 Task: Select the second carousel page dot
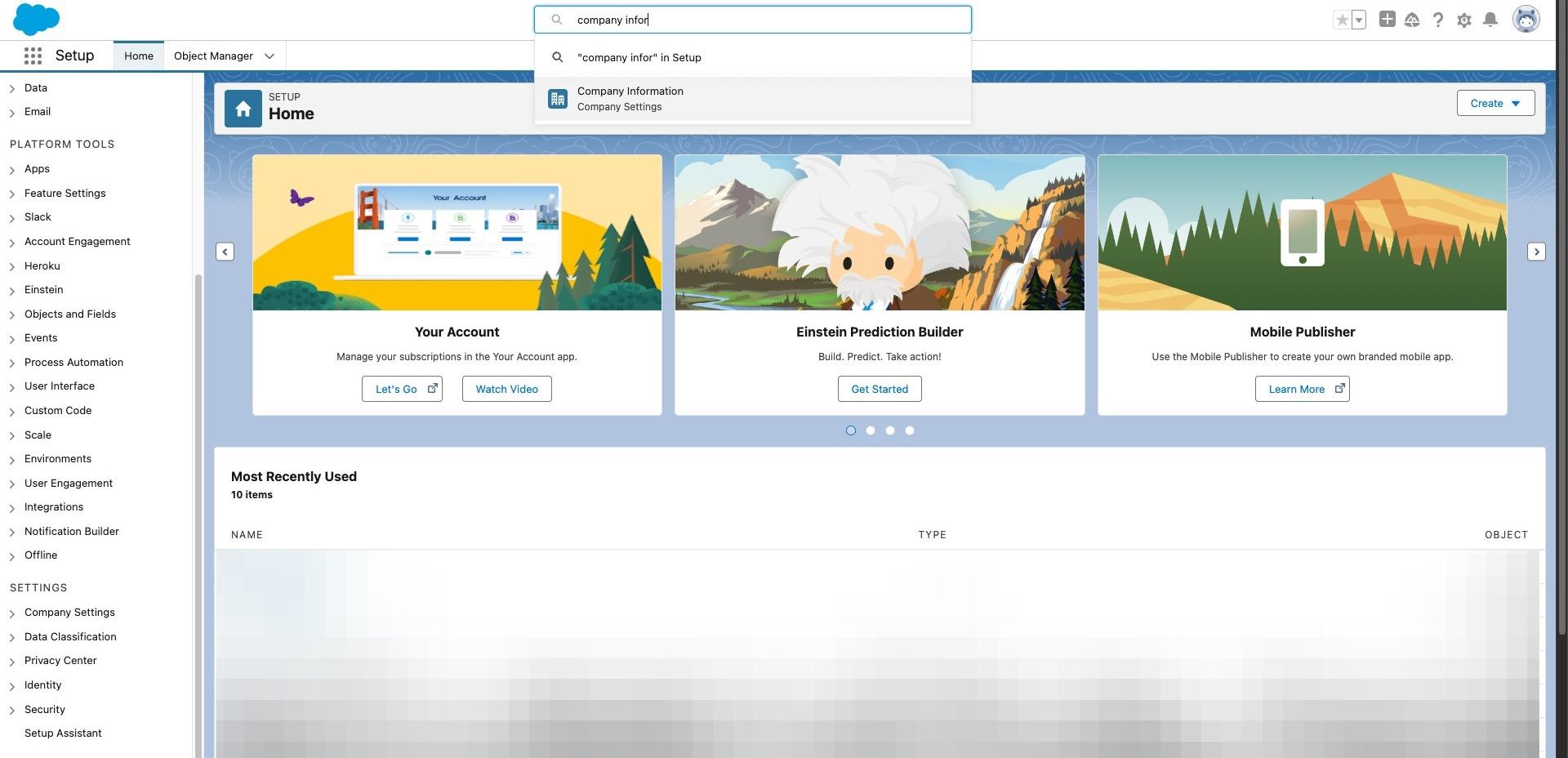(x=871, y=430)
